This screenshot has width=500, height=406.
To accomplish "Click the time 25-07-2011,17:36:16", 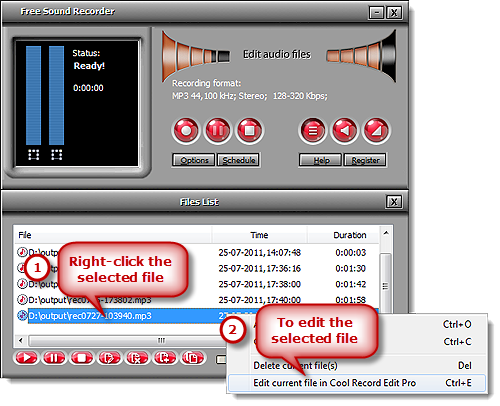I will point(260,268).
